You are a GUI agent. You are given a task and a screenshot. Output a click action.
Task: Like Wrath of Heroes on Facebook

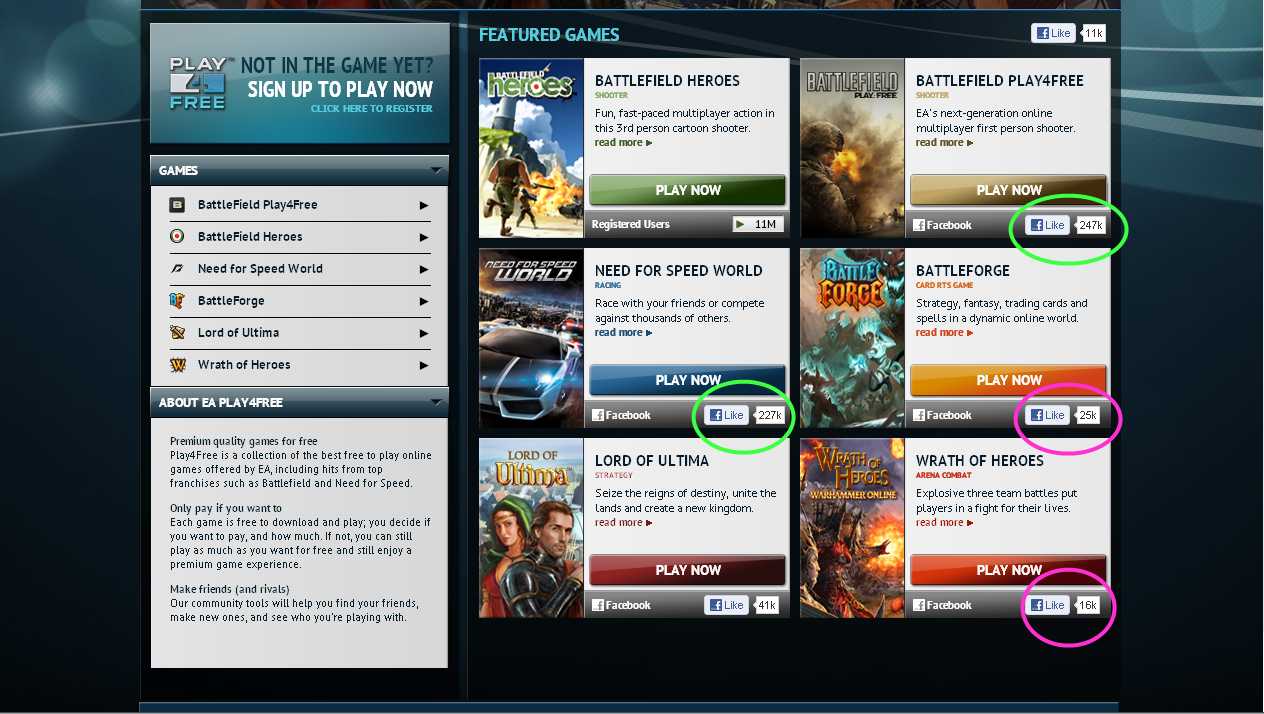[1048, 605]
